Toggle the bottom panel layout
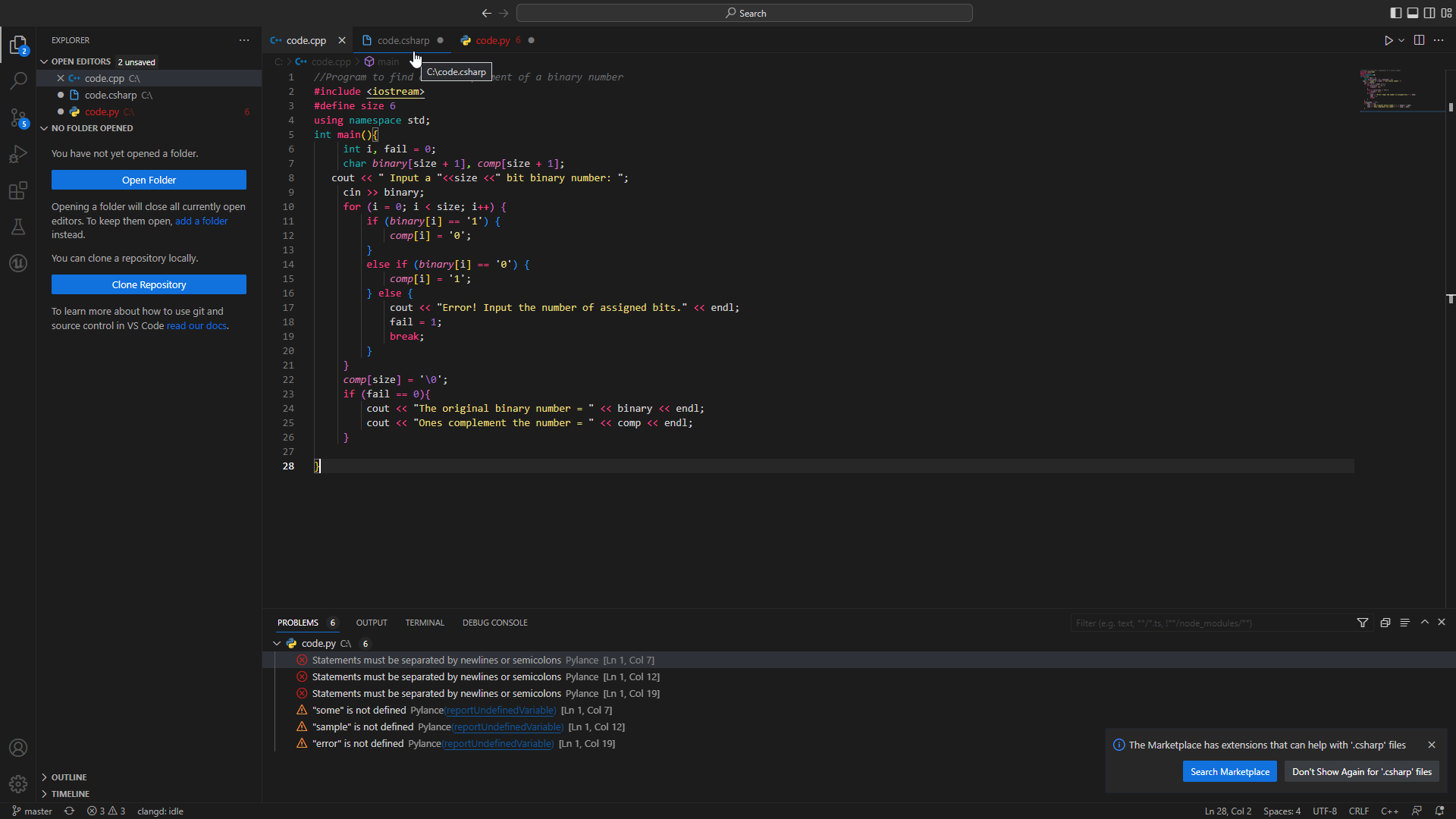1456x819 pixels. click(x=1412, y=13)
